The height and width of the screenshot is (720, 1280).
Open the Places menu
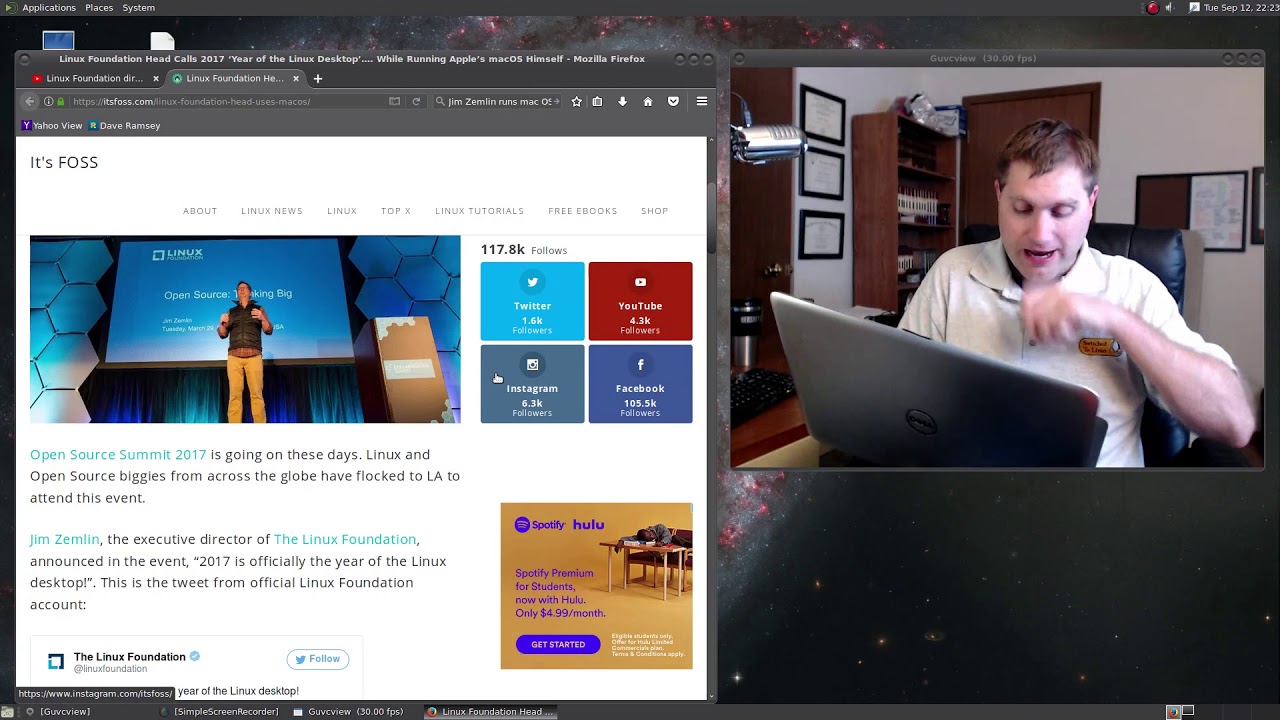click(x=99, y=8)
